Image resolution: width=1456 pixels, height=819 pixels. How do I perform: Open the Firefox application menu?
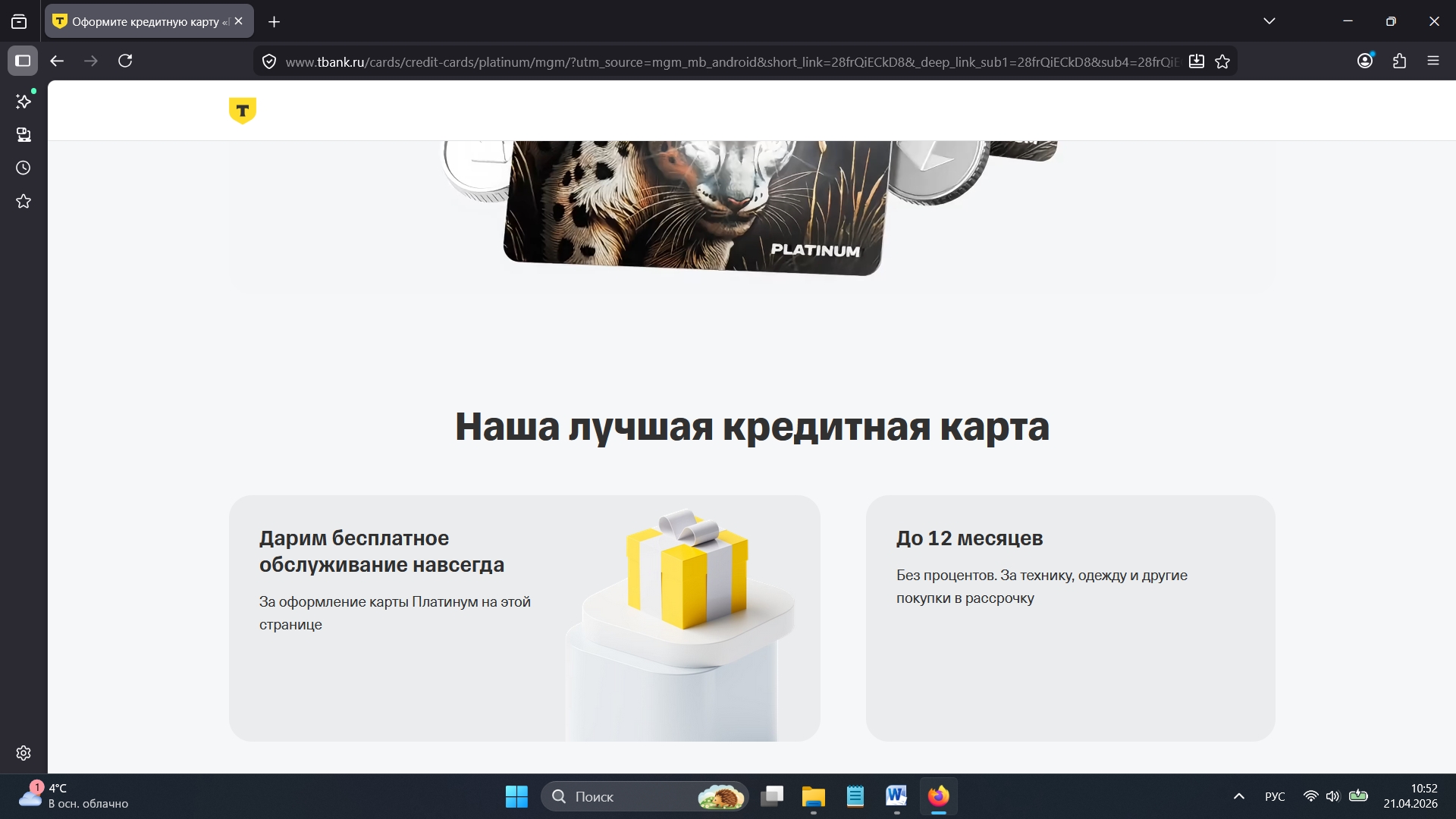pyautogui.click(x=1434, y=61)
